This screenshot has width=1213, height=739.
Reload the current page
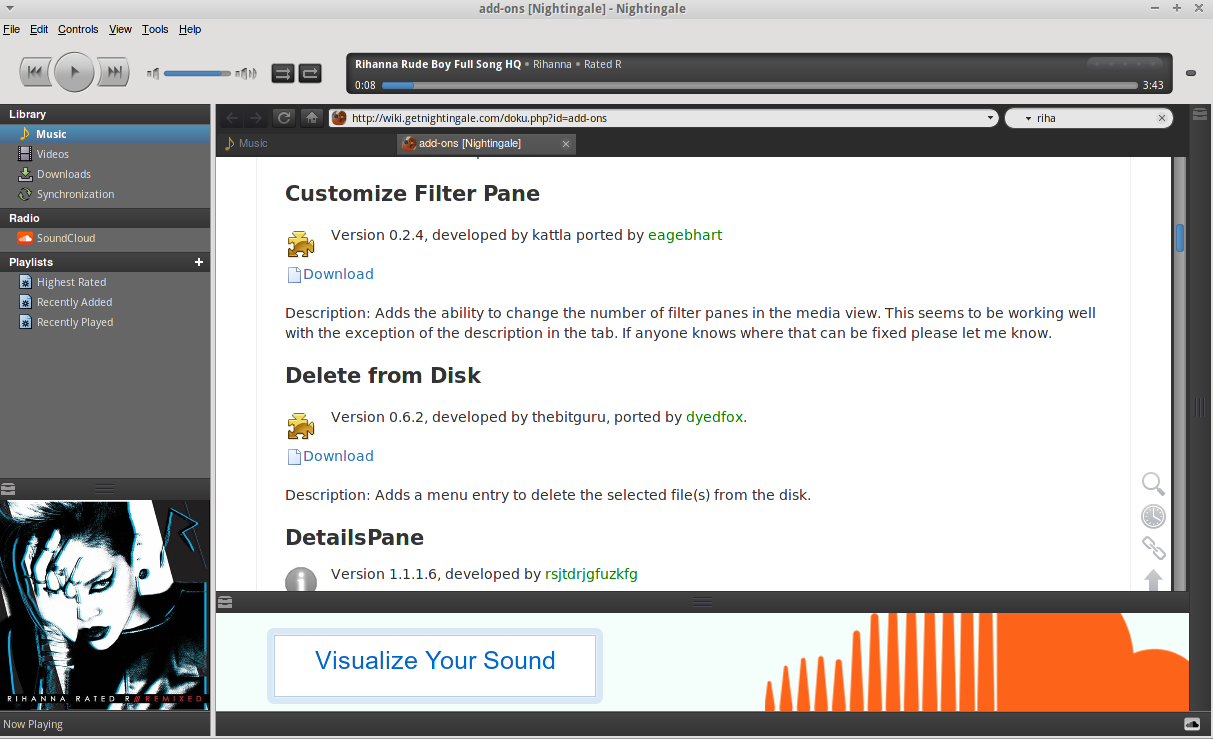(x=284, y=118)
